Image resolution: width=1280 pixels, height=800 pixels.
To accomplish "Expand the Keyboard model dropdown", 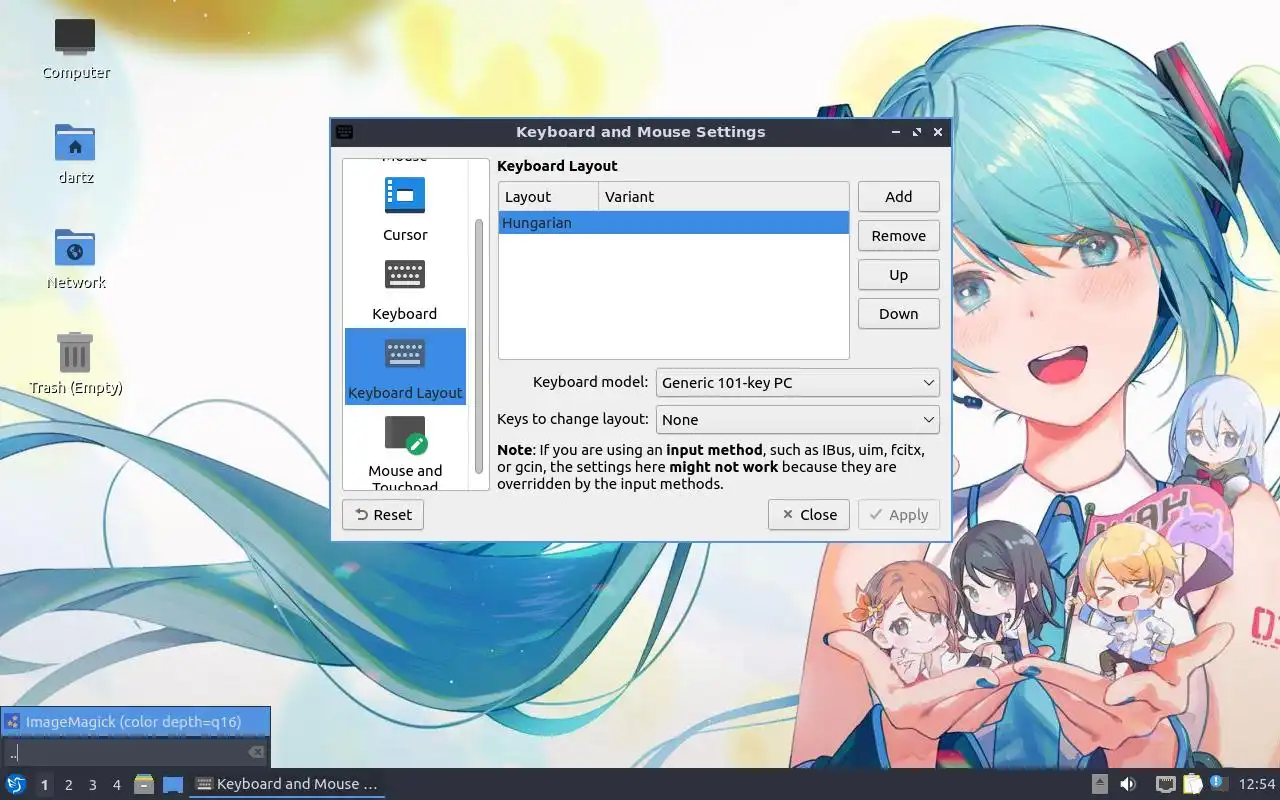I will [798, 382].
